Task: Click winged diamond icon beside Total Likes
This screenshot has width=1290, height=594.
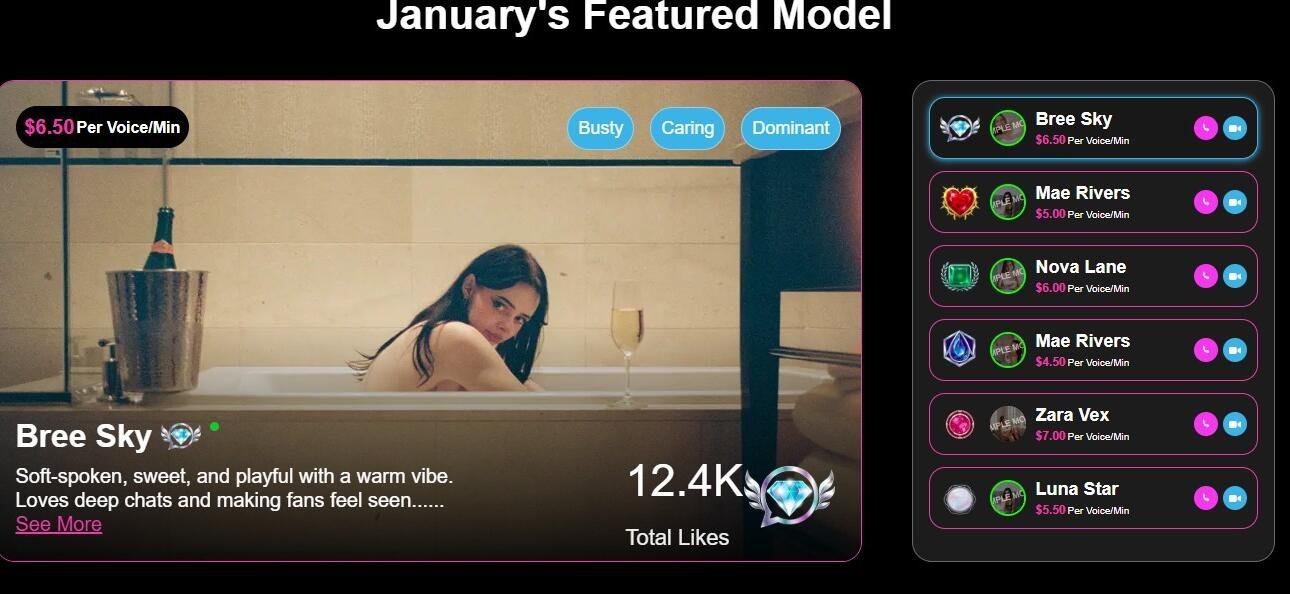Action: [789, 496]
